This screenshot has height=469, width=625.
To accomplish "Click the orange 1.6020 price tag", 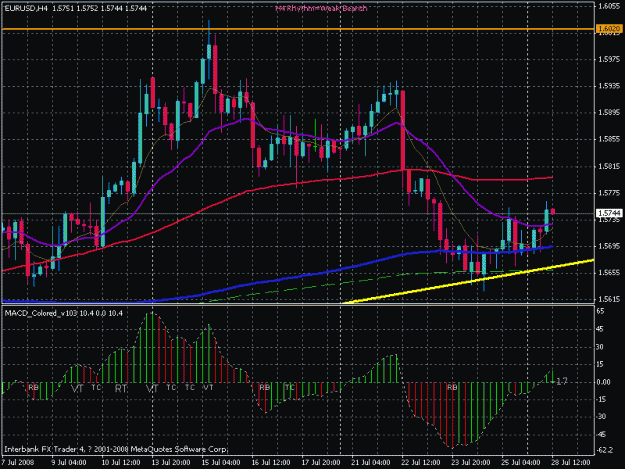I will tap(609, 29).
